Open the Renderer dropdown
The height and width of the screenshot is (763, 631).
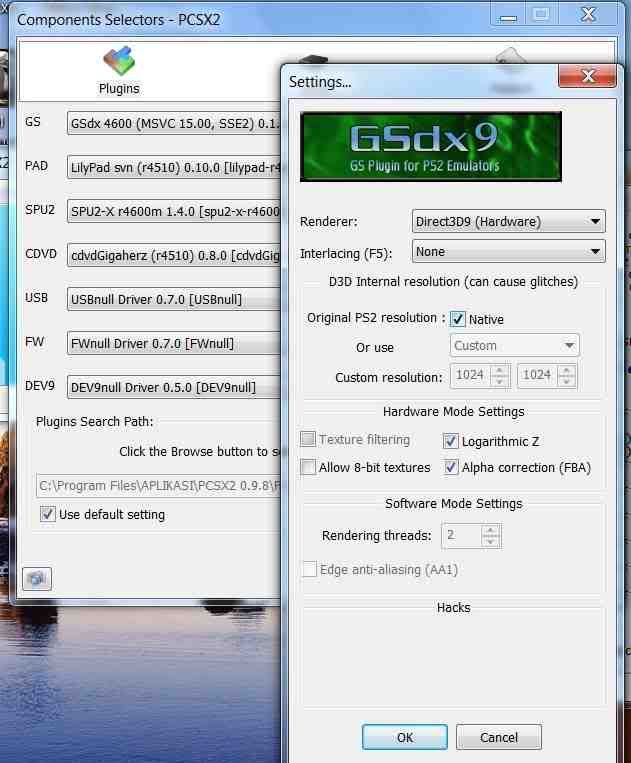(x=508, y=221)
